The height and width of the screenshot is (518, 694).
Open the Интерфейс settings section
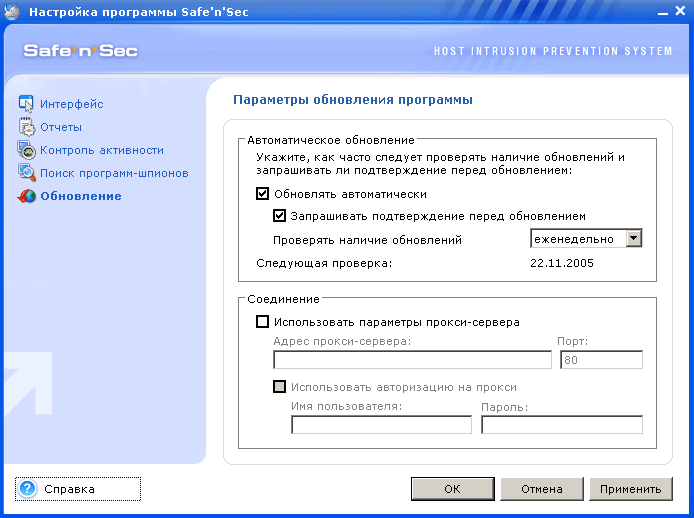click(x=72, y=104)
